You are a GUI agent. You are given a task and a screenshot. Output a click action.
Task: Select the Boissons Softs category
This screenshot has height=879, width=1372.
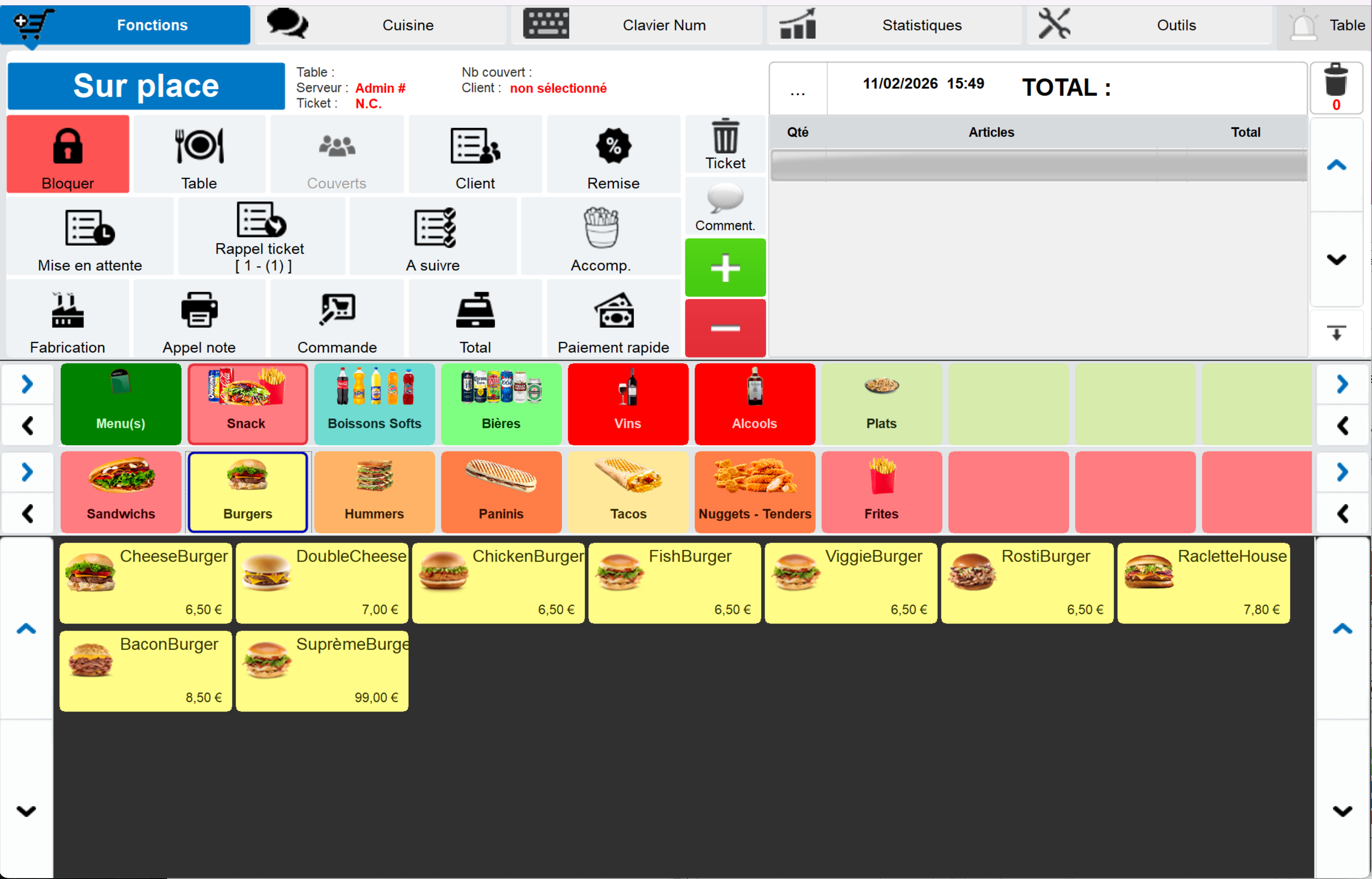click(374, 404)
